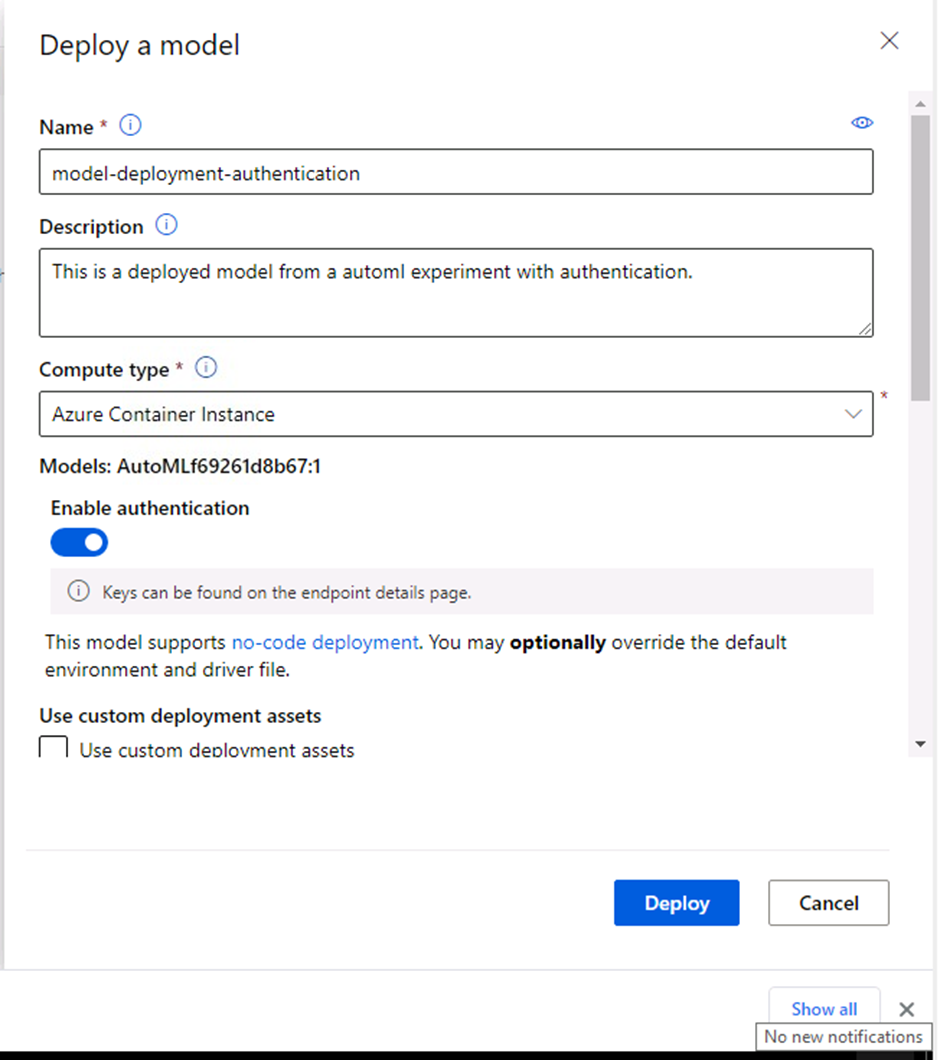Click the Models: AutoMLf69261d8b67:1 text
This screenshot has width=940, height=1060.
pos(180,466)
